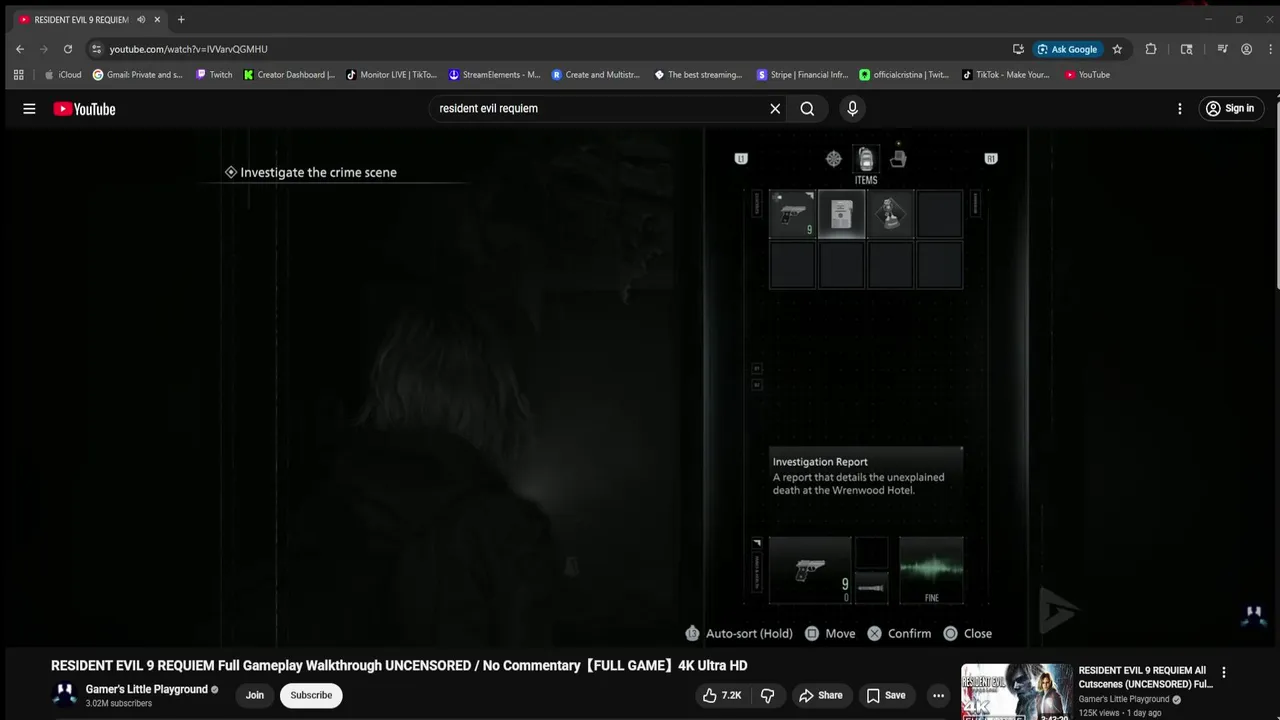Select the statue item in inventory
Screen dimensions: 1280x720
point(890,214)
